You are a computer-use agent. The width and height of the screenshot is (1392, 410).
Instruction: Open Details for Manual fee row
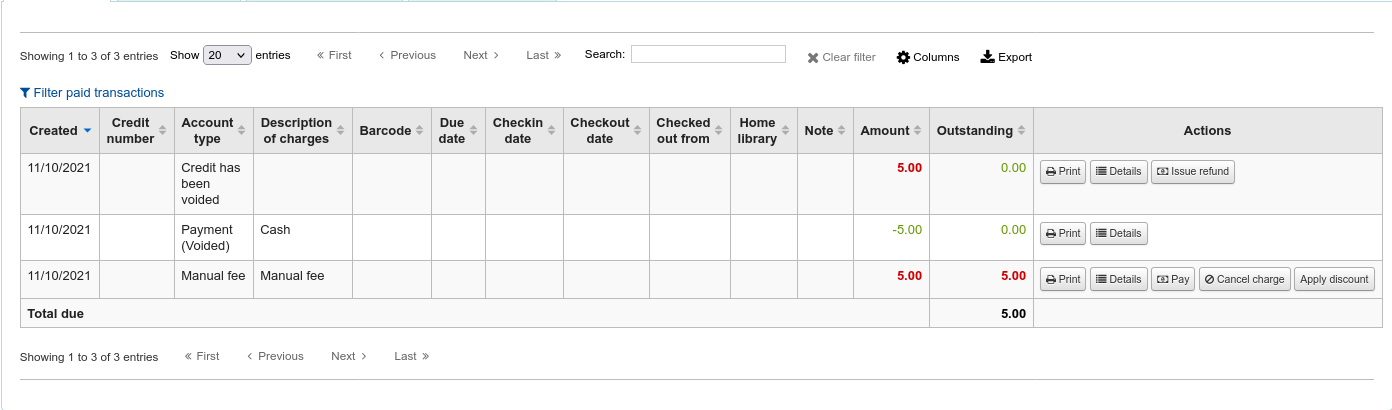tap(1118, 279)
